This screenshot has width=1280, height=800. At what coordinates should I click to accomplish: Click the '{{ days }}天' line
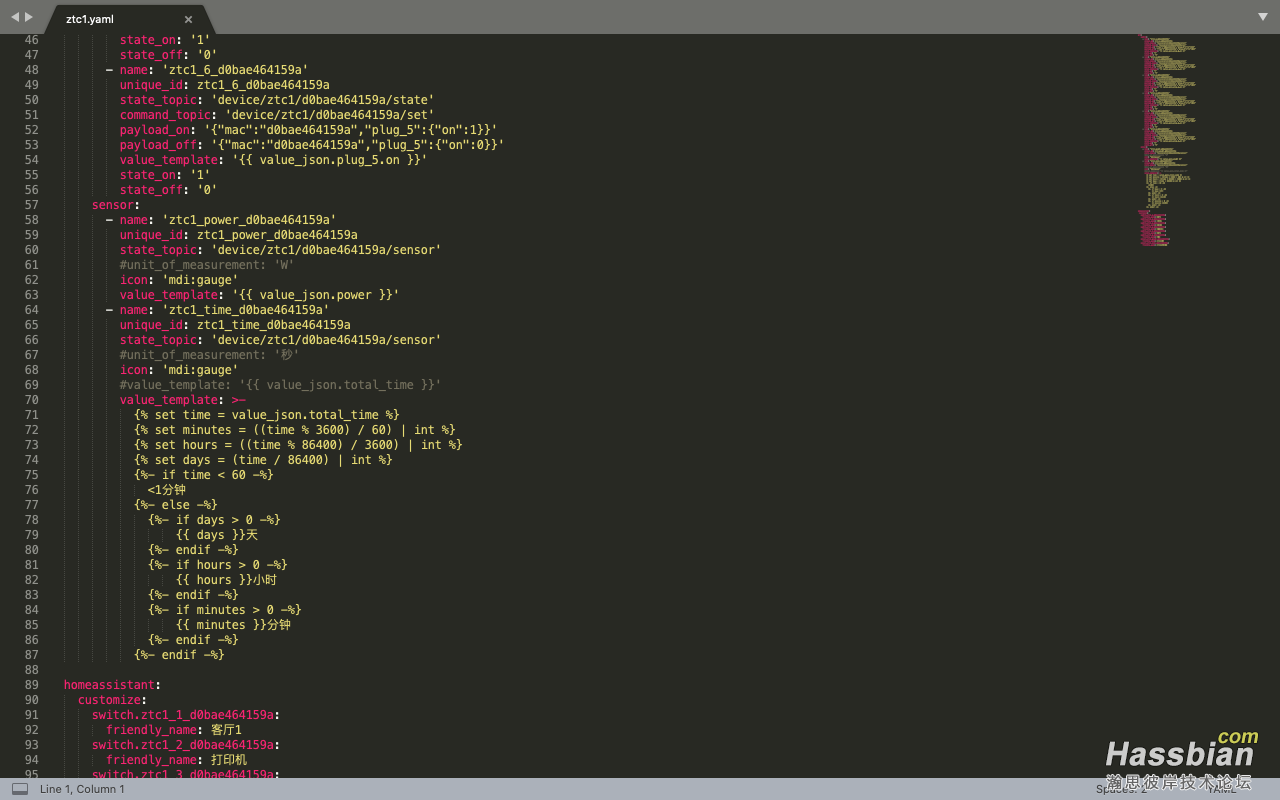(217, 535)
